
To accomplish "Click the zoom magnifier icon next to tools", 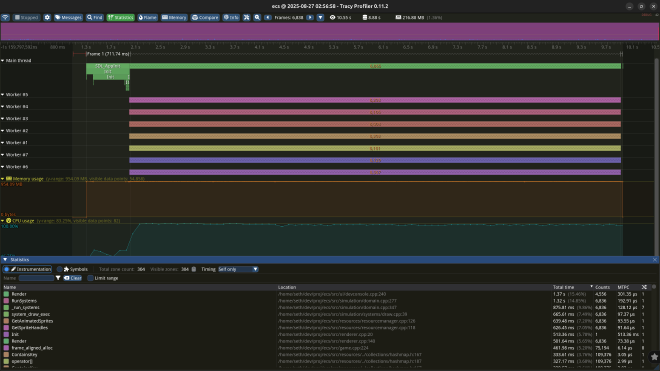I will pyautogui.click(x=257, y=17).
